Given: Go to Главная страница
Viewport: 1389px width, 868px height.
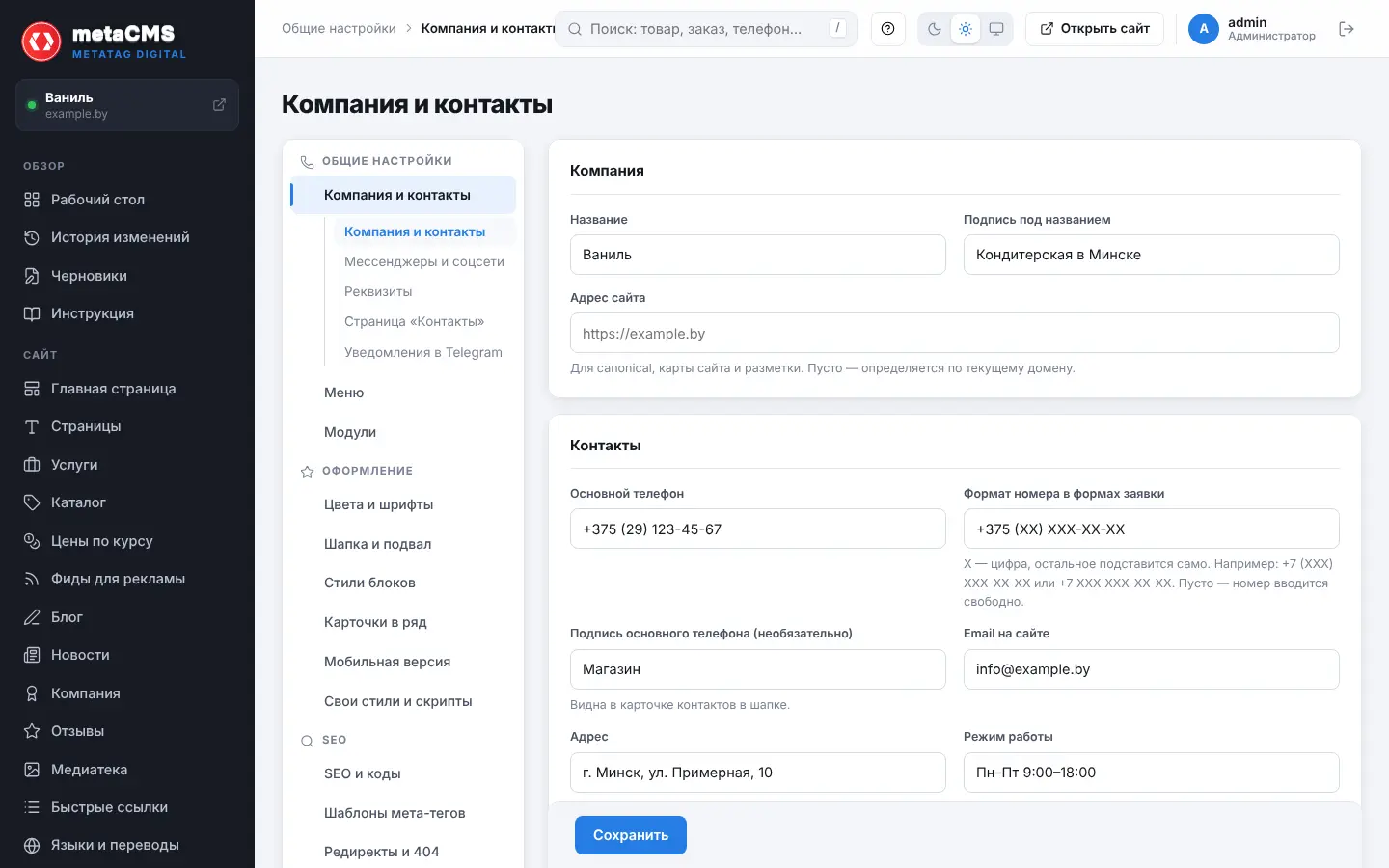Looking at the screenshot, I should coord(127,389).
